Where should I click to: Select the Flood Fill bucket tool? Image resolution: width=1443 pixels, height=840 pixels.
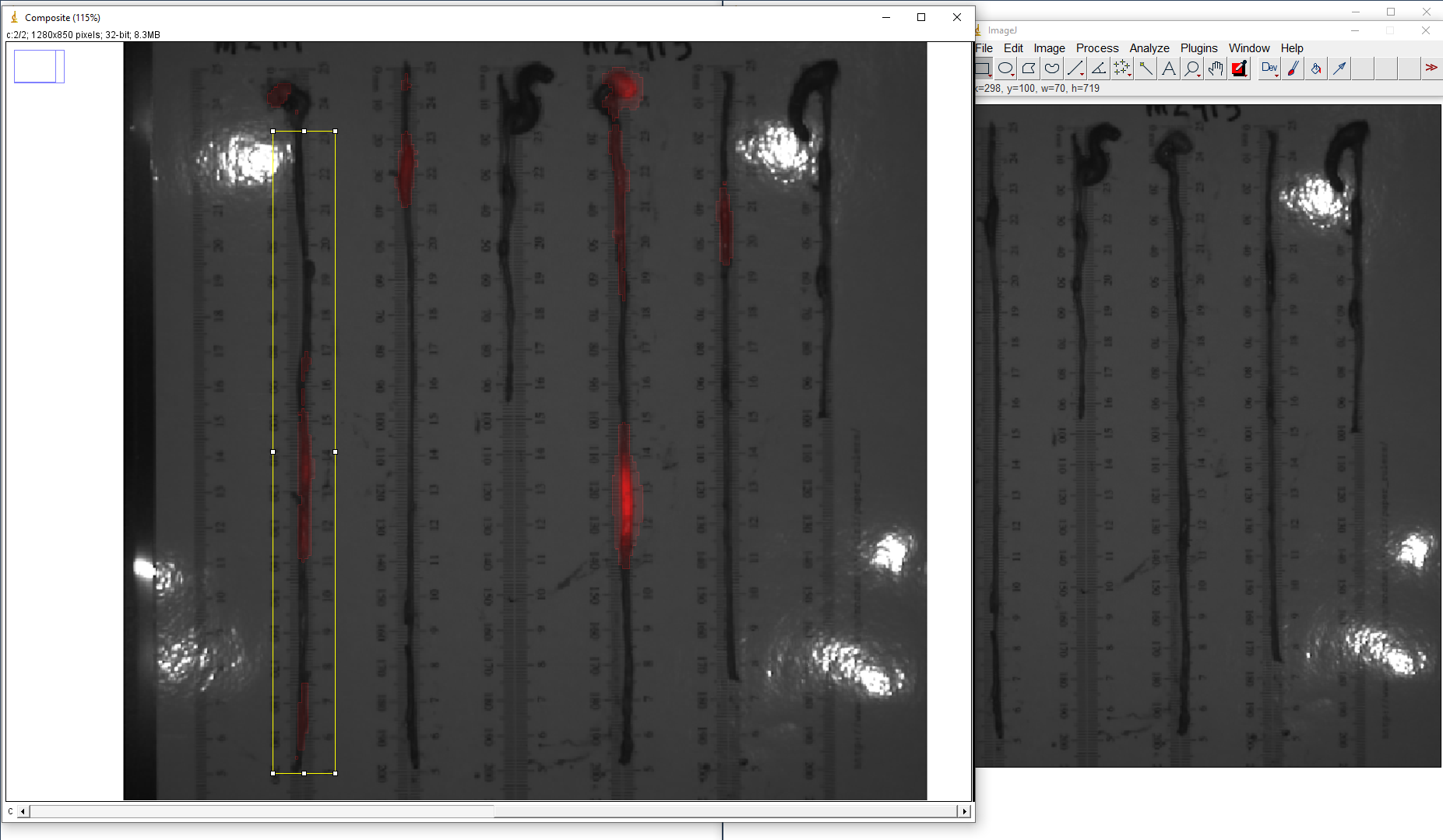[1316, 69]
